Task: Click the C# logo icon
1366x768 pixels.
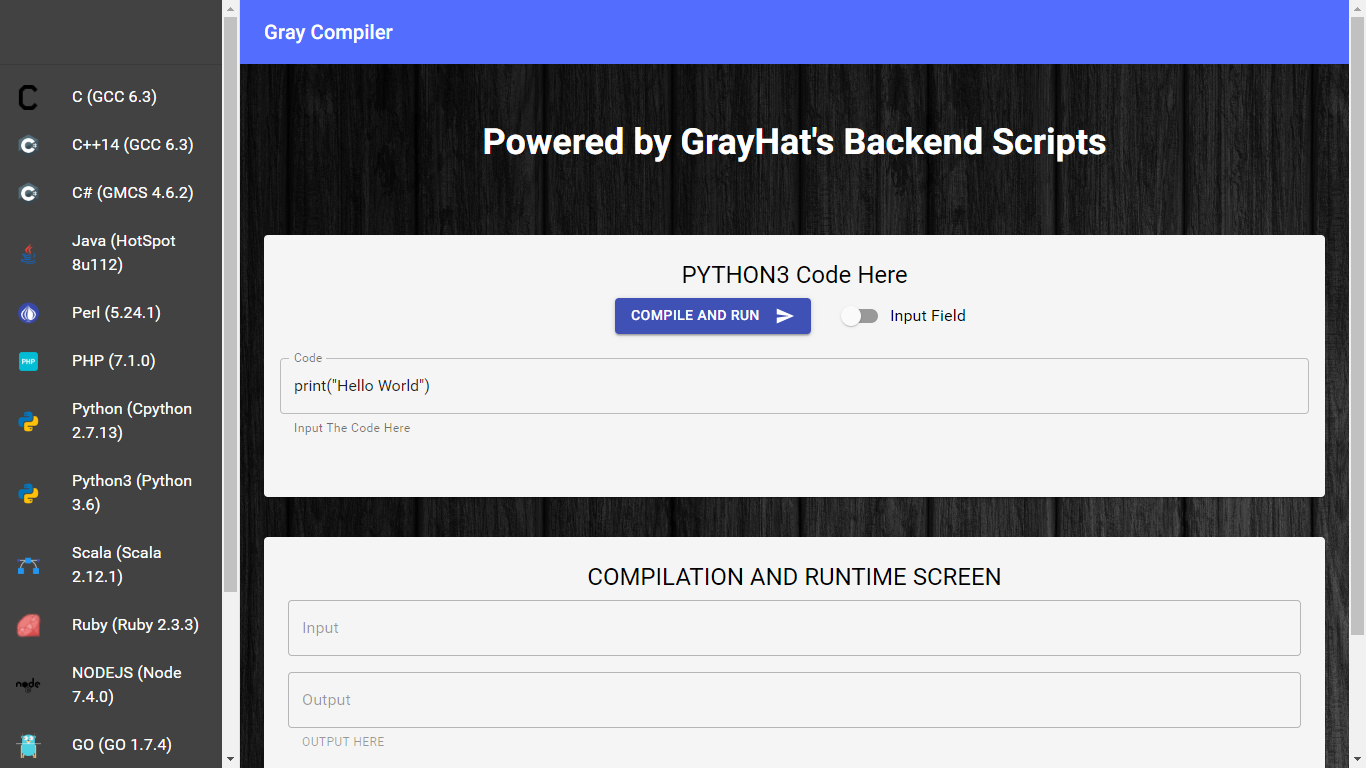Action: pos(28,193)
